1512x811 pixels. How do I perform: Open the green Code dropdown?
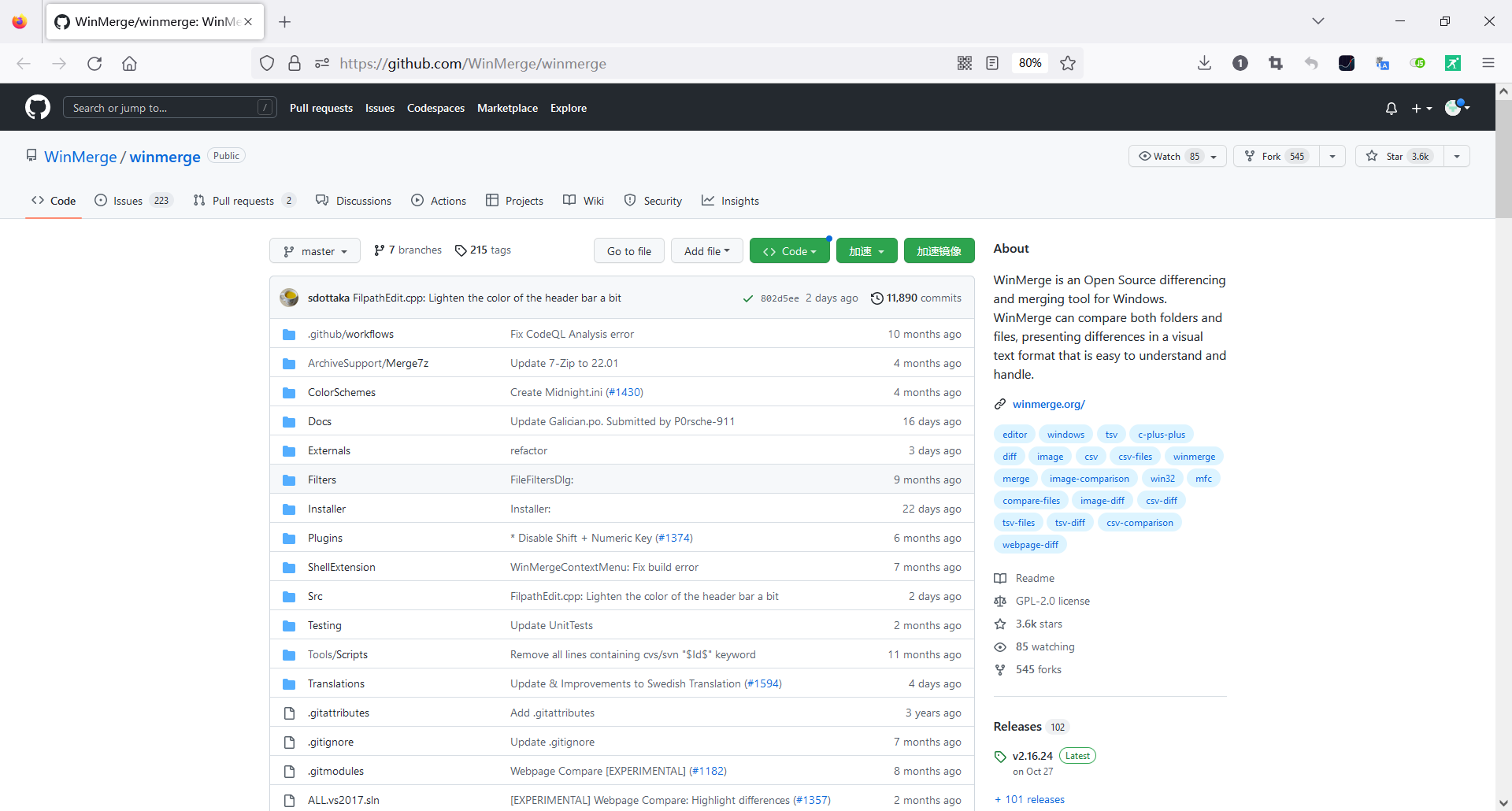(x=790, y=251)
